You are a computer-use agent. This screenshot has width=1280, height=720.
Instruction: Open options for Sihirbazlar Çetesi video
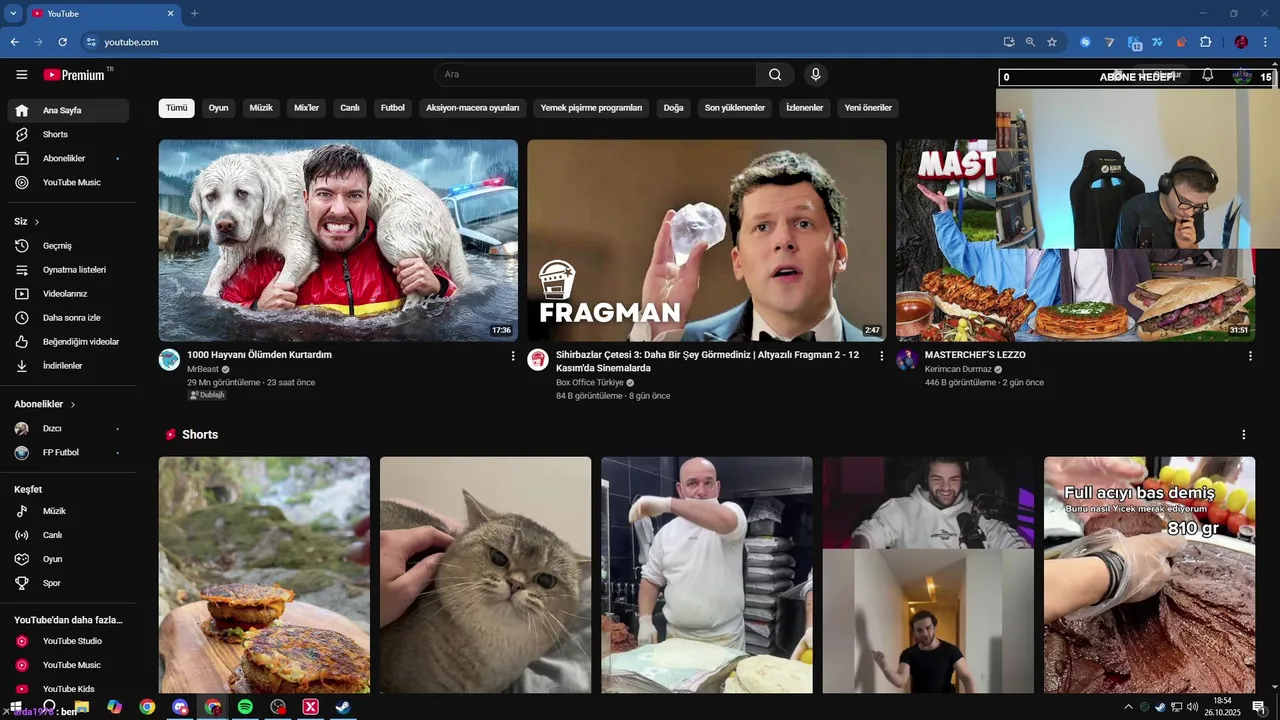882,356
